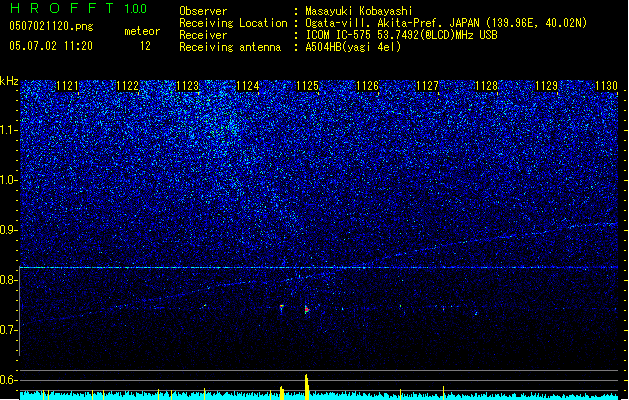
Task: Click the 0.7 frequency axis label
Action: [x=9, y=330]
